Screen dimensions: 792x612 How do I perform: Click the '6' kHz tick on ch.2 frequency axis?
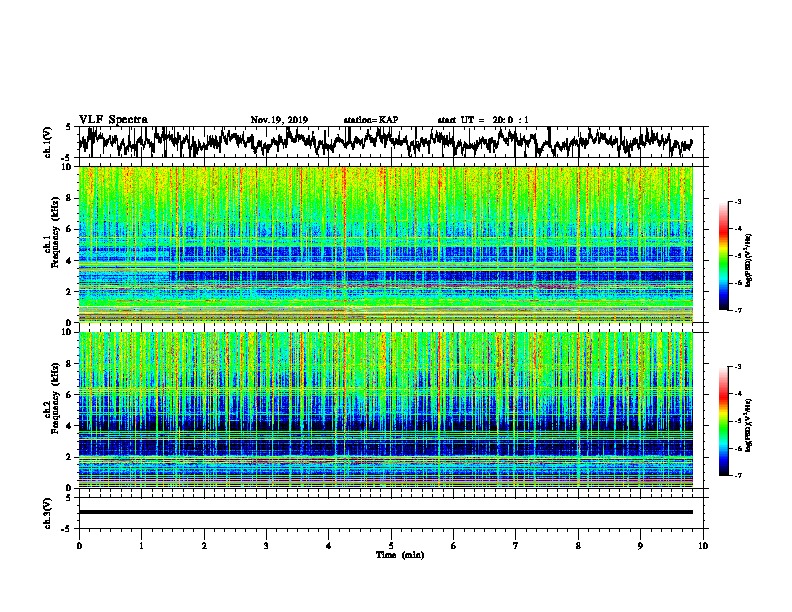[71, 395]
